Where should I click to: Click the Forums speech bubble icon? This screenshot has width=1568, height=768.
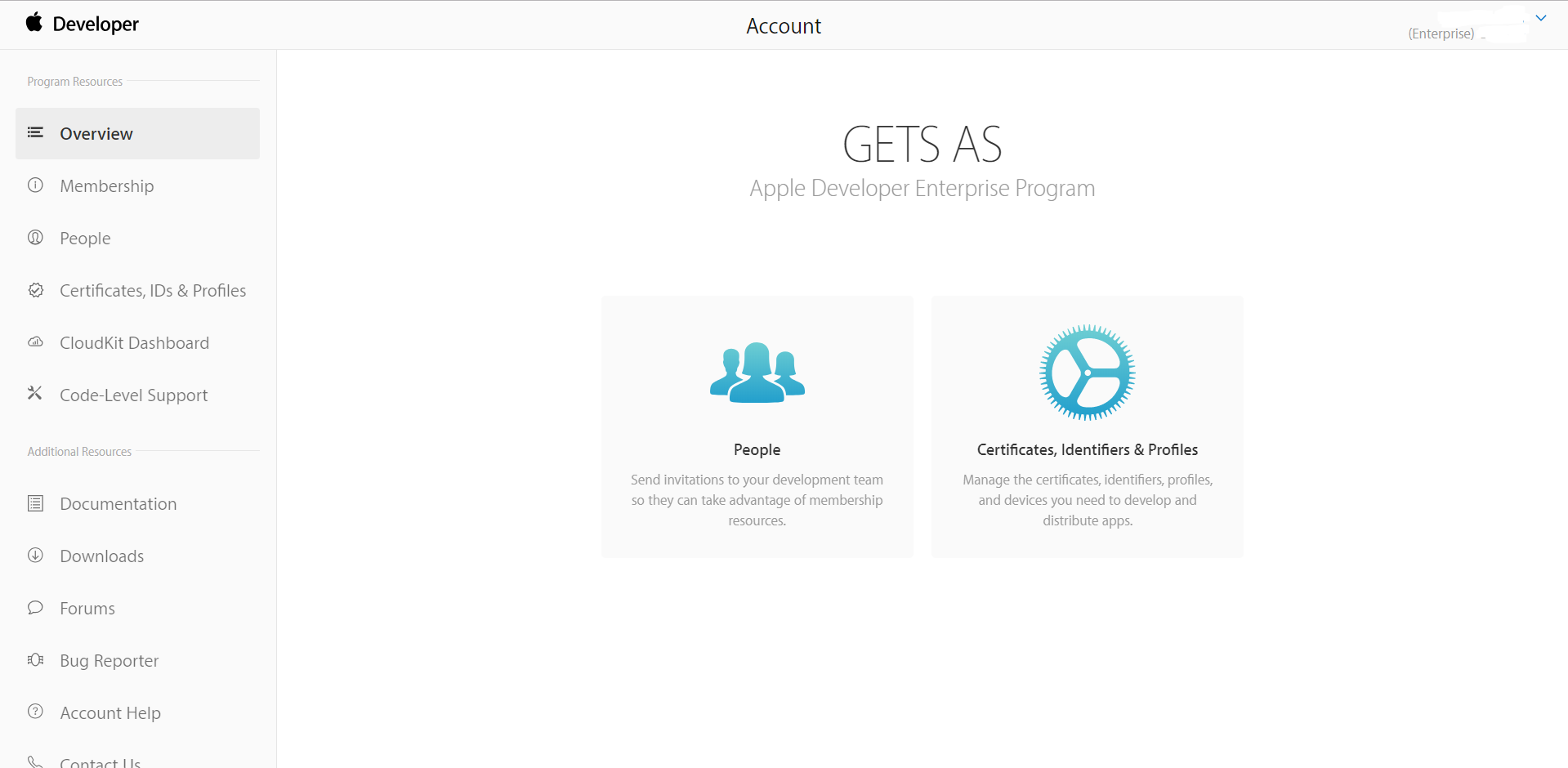click(x=35, y=607)
